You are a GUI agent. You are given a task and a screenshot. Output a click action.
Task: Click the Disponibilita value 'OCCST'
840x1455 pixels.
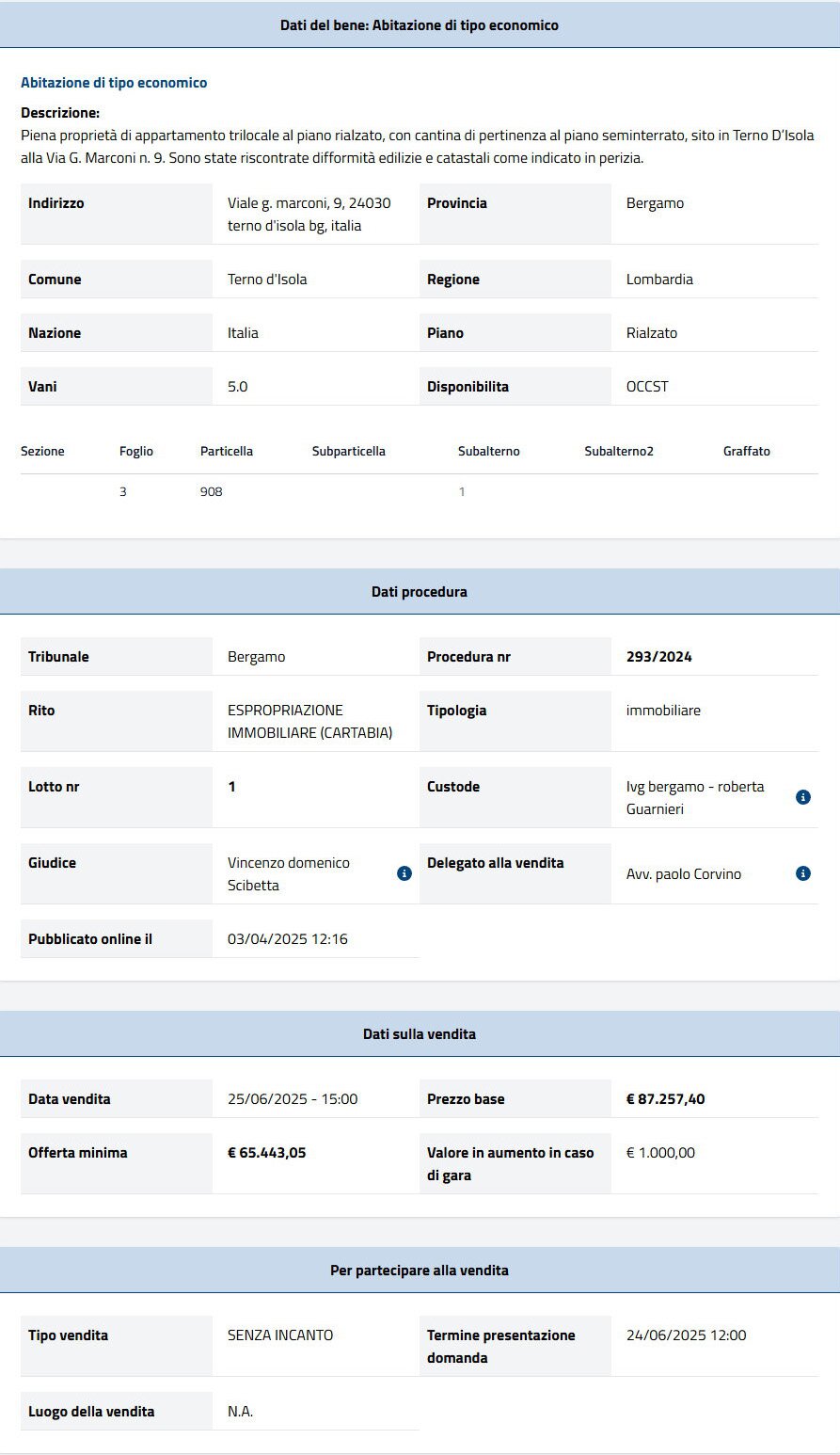point(647,387)
